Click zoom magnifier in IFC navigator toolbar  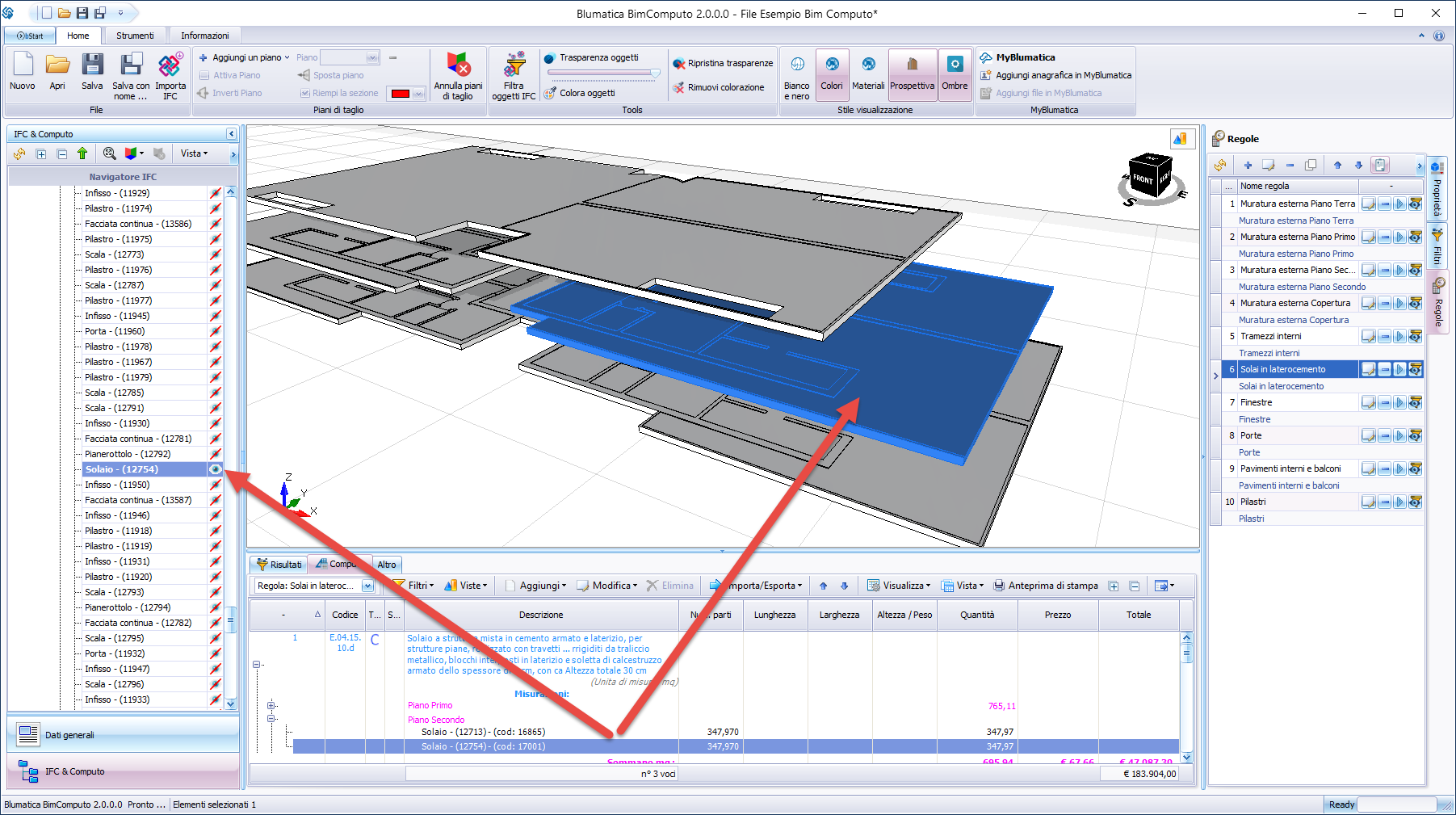point(109,153)
